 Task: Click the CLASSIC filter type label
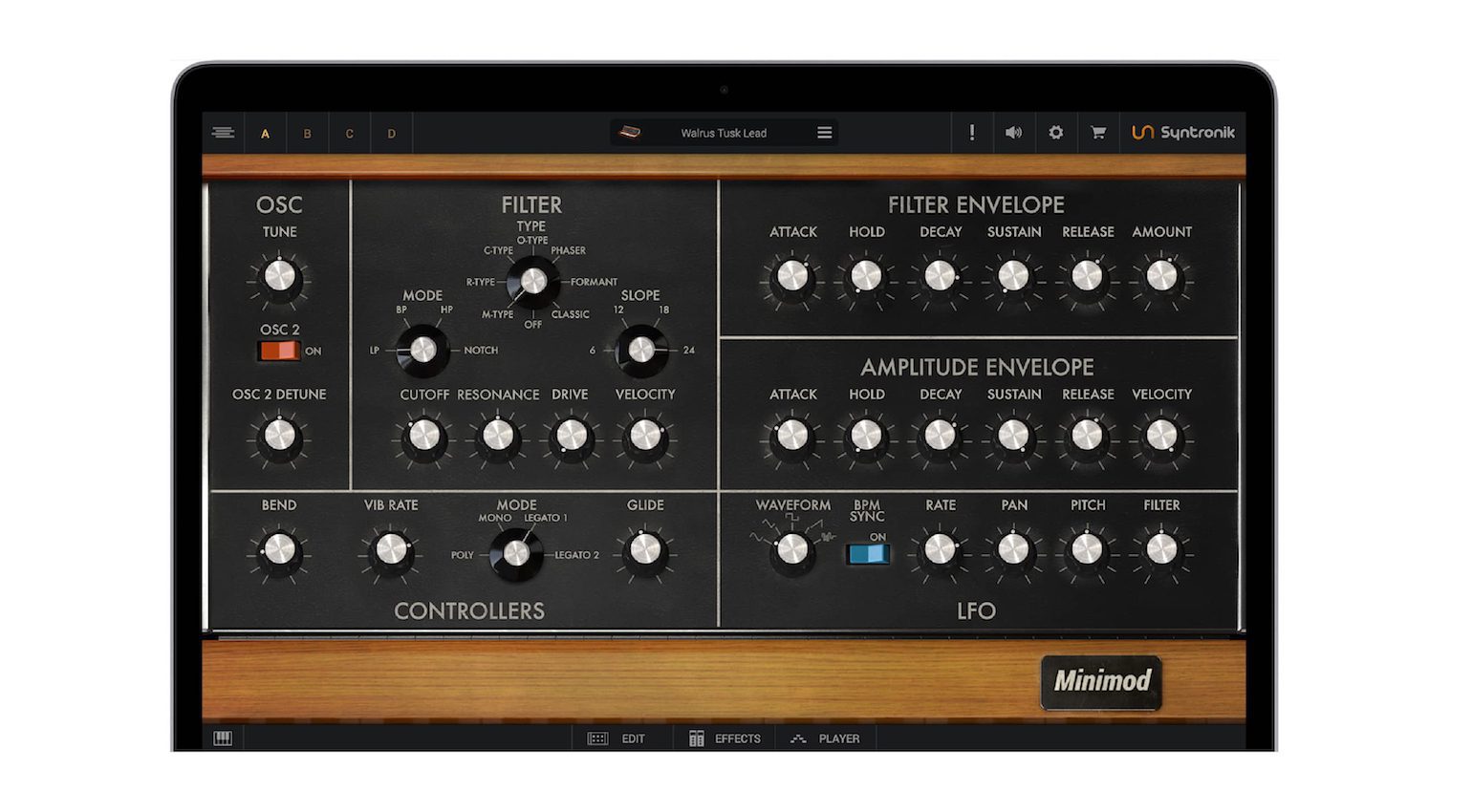[x=571, y=314]
